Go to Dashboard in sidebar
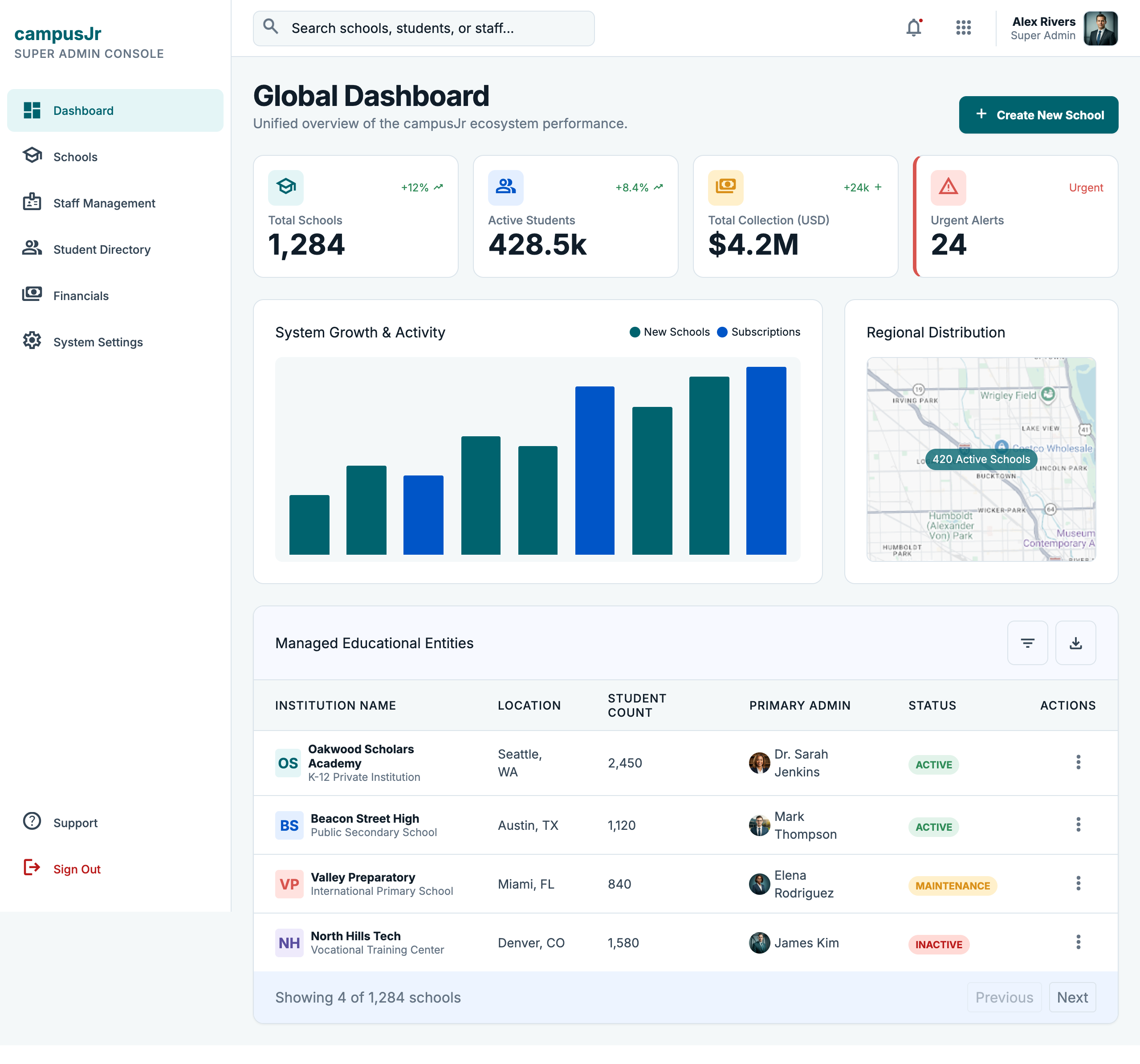Viewport: 1140px width, 1064px height. [115, 110]
